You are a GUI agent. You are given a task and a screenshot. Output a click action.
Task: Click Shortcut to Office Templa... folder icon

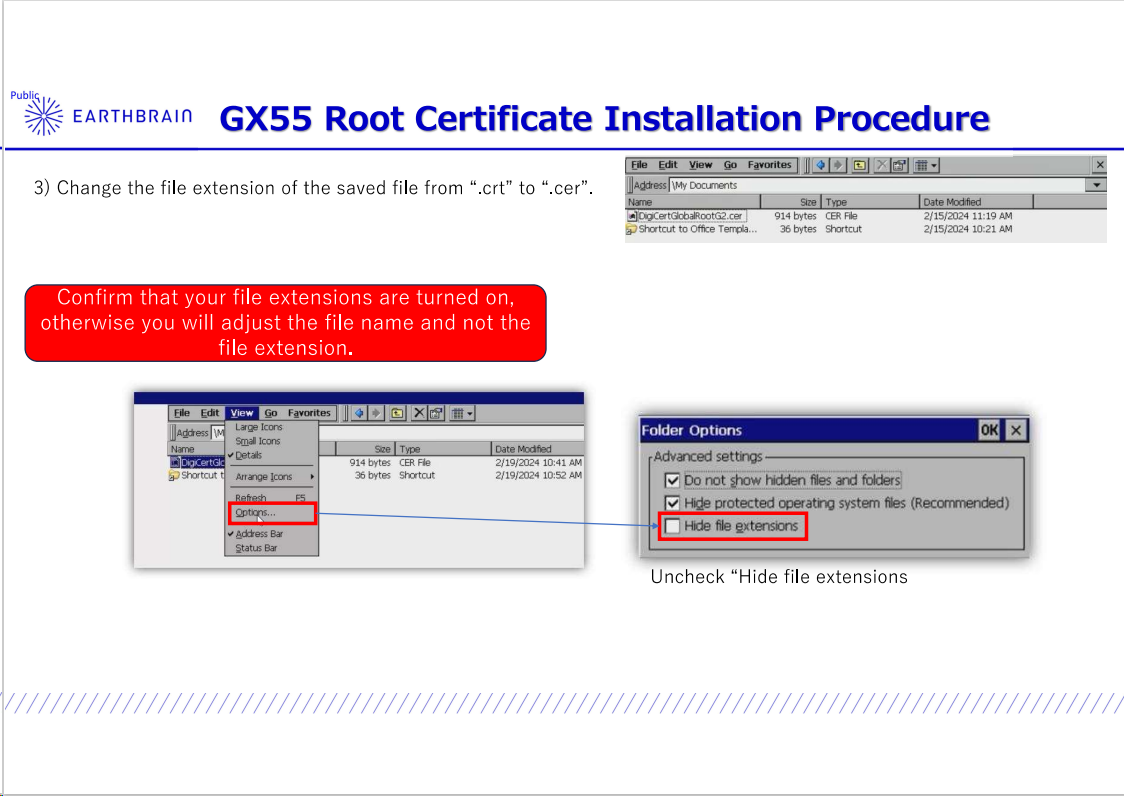click(x=632, y=229)
